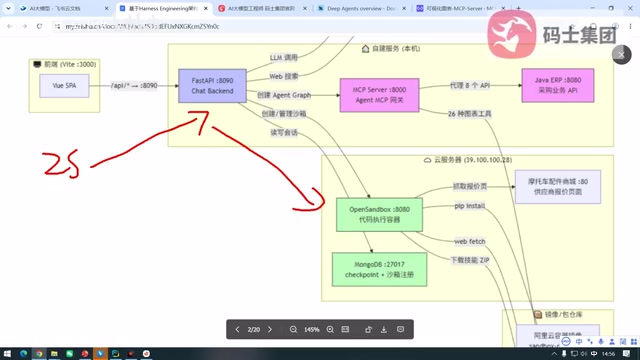Open Chrome from the taskbar
Image resolution: width=640 pixels, height=360 pixels.
tap(39, 353)
